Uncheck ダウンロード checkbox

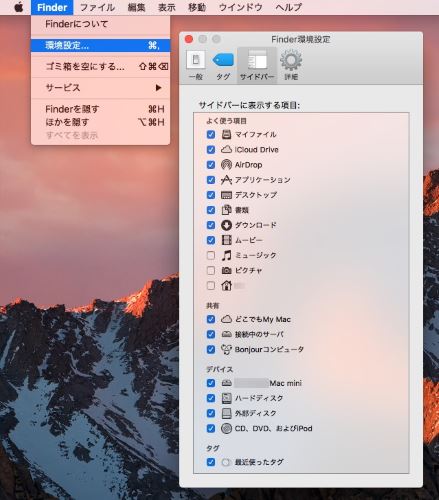(x=211, y=225)
